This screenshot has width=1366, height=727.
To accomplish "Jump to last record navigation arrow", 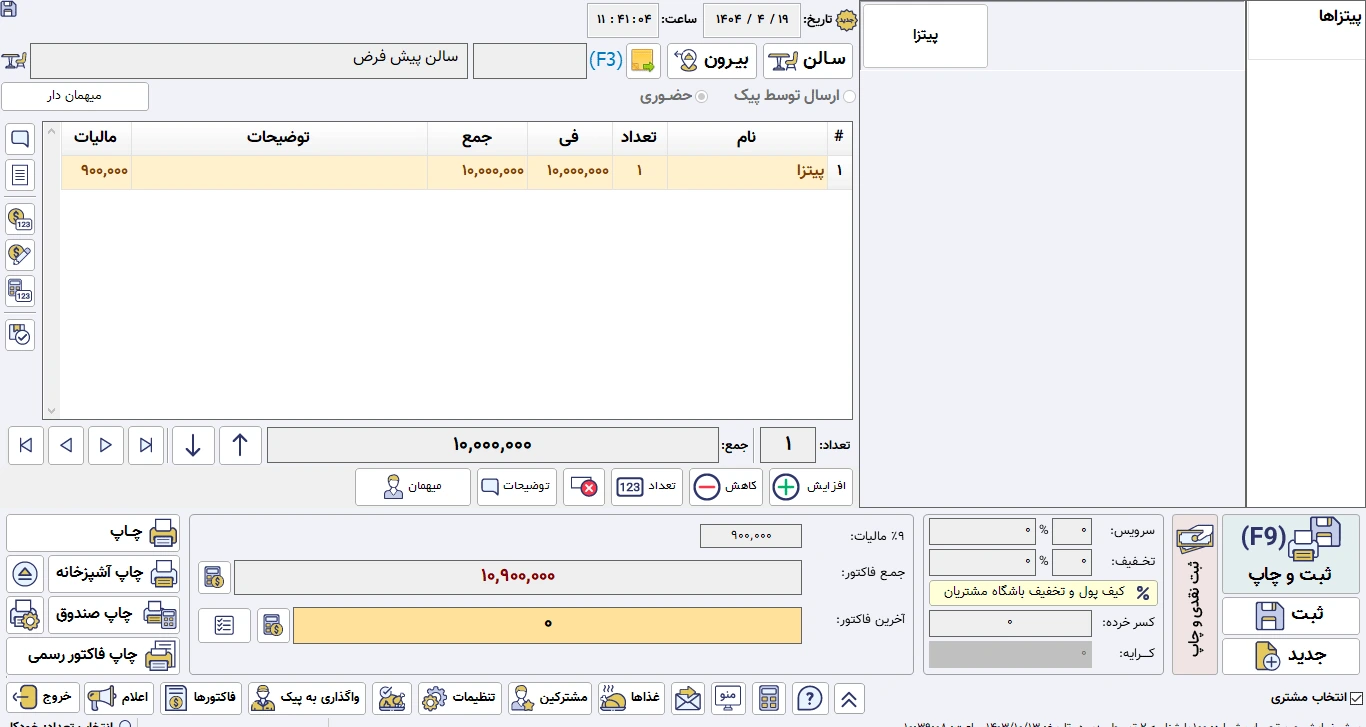I will (x=26, y=446).
